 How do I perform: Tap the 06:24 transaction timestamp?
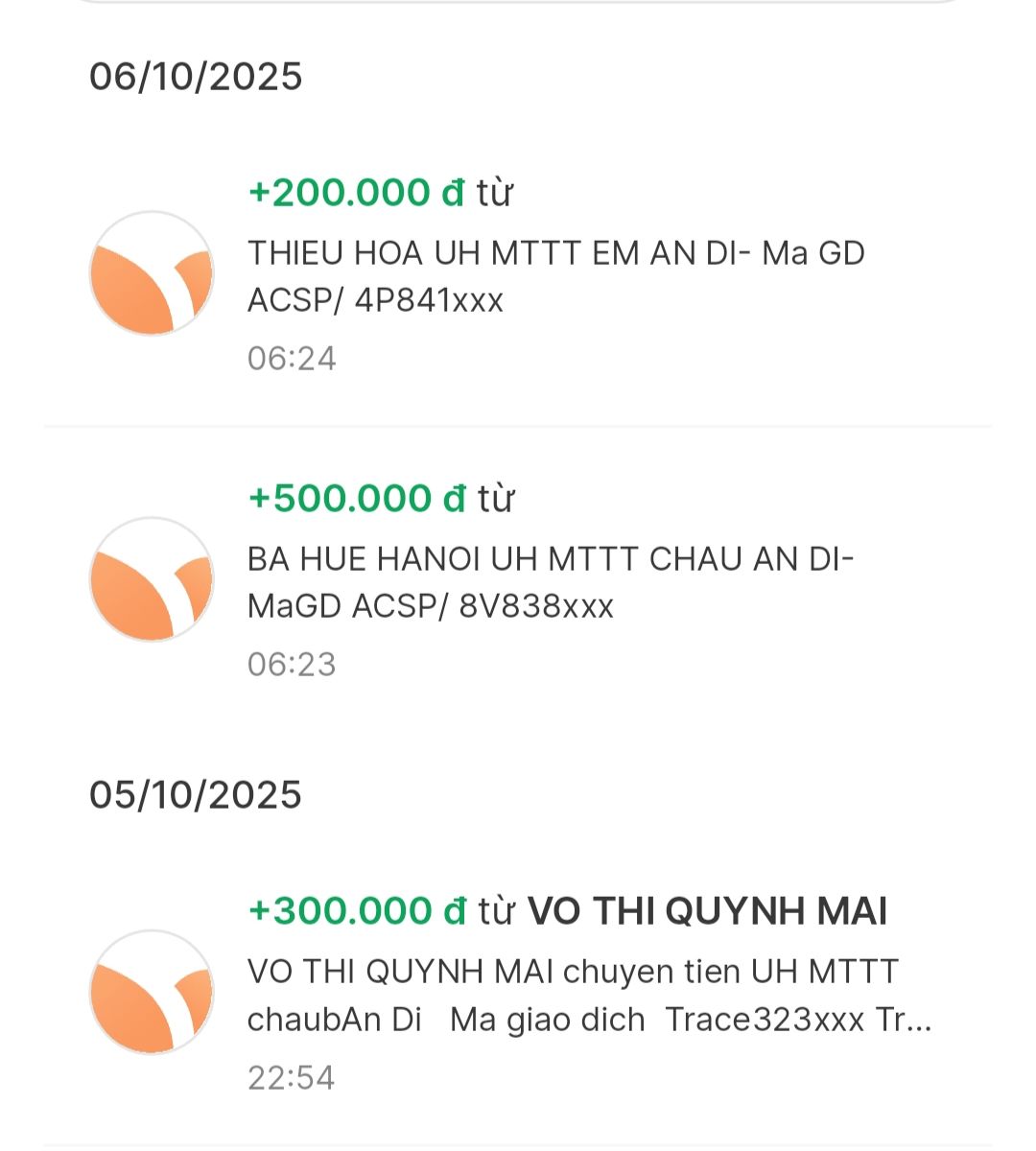pos(292,359)
